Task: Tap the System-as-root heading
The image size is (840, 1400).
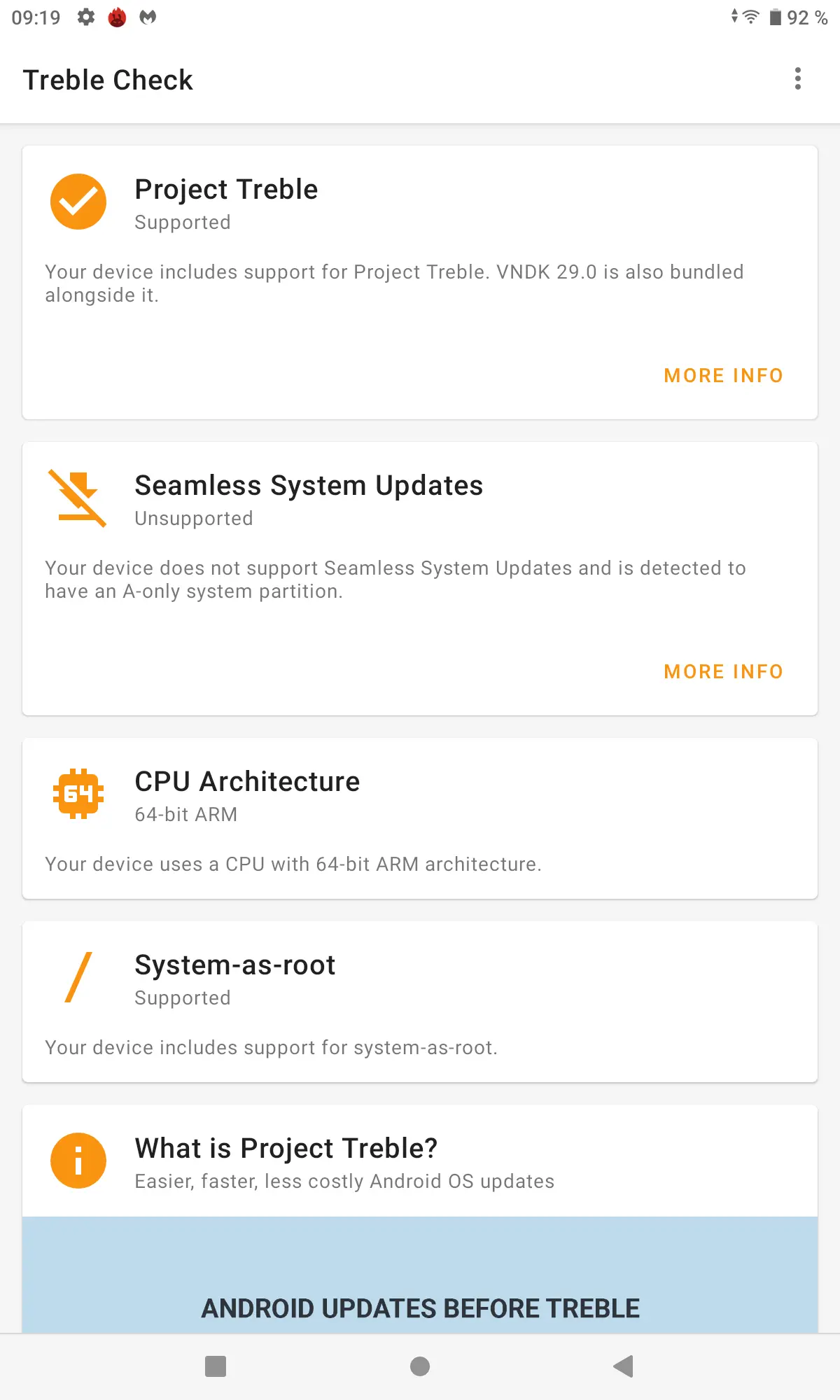Action: click(235, 965)
